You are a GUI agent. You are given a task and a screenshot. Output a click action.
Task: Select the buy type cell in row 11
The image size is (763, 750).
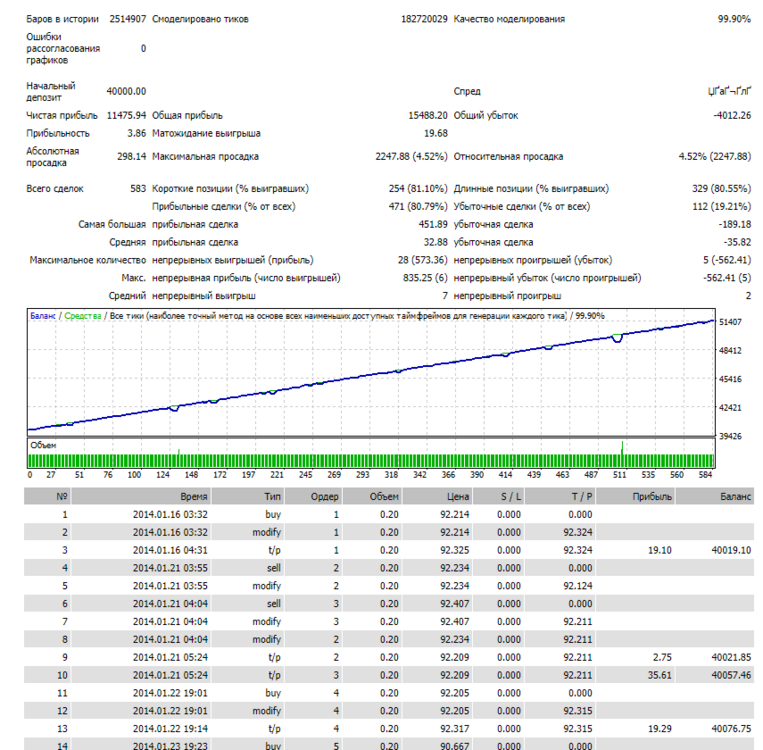[273, 693]
